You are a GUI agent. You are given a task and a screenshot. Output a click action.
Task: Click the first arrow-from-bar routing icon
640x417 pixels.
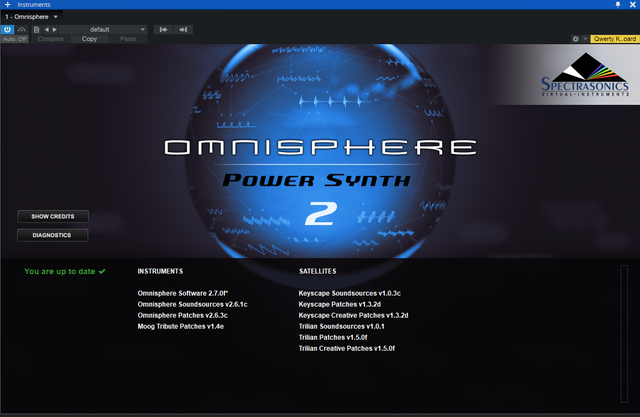(x=163, y=29)
